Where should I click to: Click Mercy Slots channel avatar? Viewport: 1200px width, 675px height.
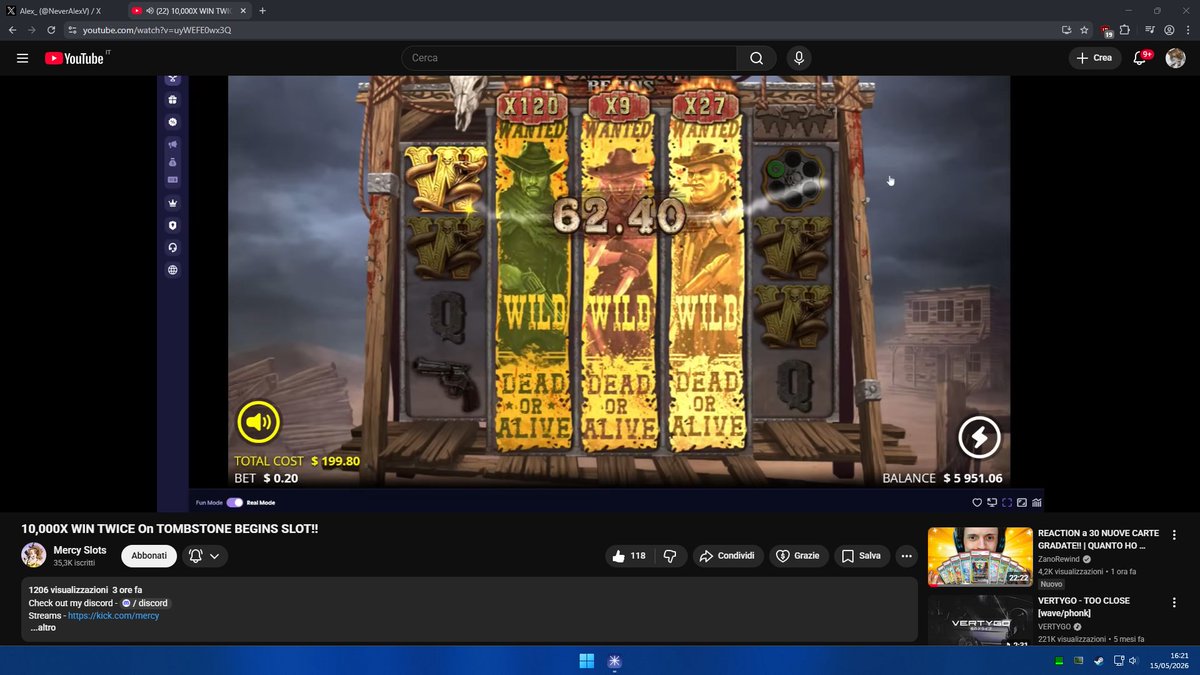[34, 555]
